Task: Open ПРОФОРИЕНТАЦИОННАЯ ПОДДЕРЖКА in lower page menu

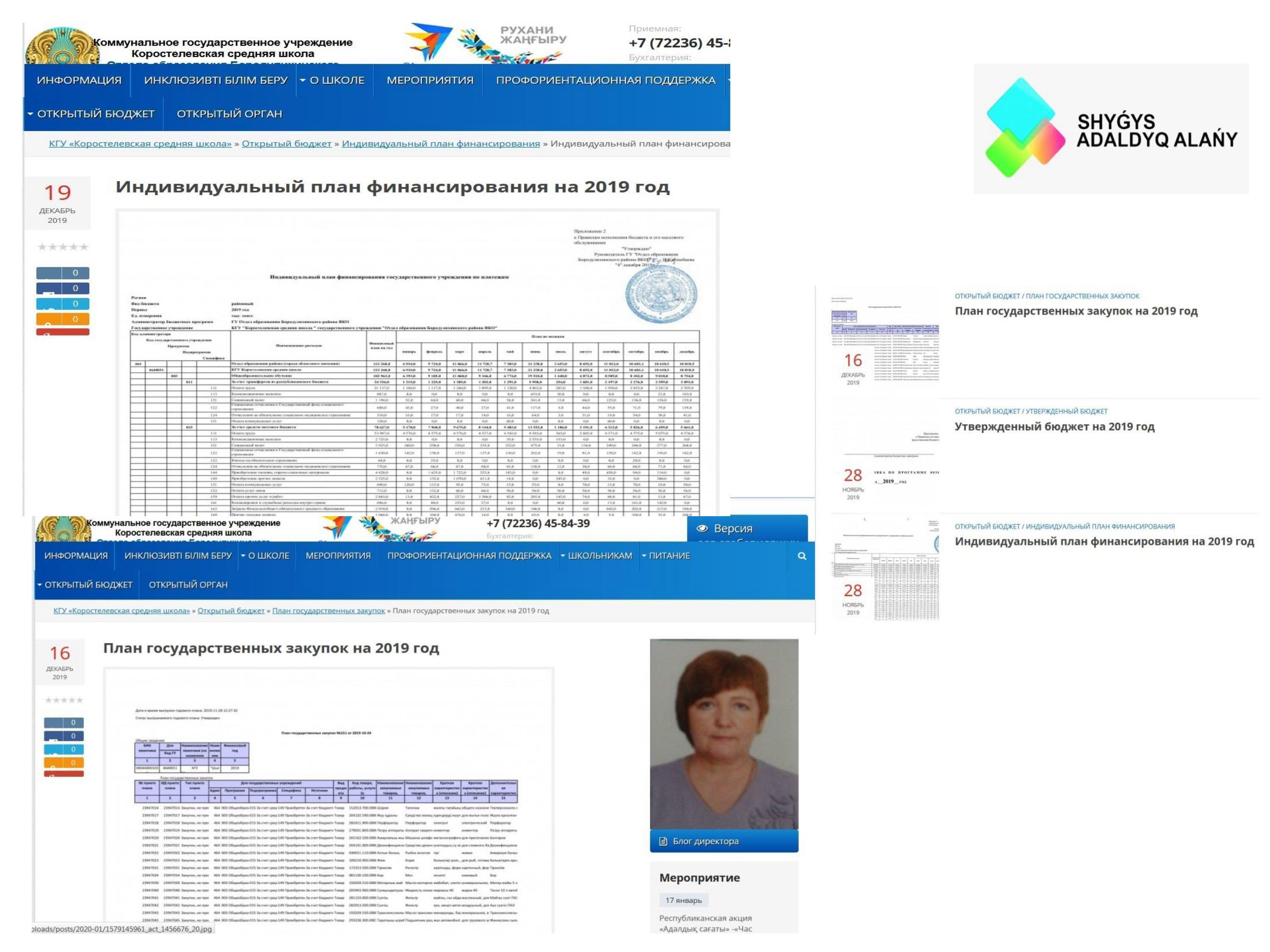Action: coord(469,556)
